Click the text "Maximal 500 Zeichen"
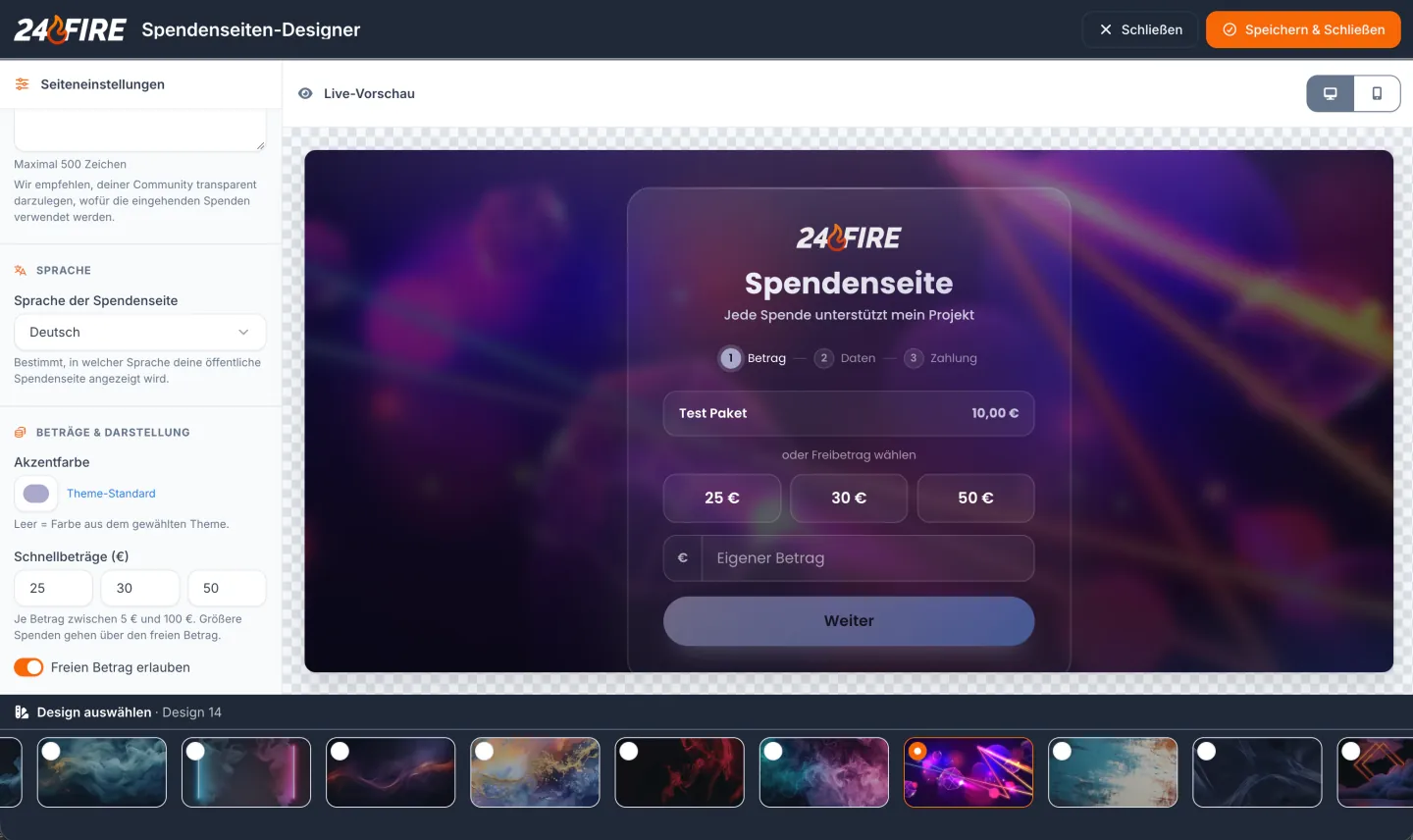Image resolution: width=1413 pixels, height=840 pixels. (70, 164)
